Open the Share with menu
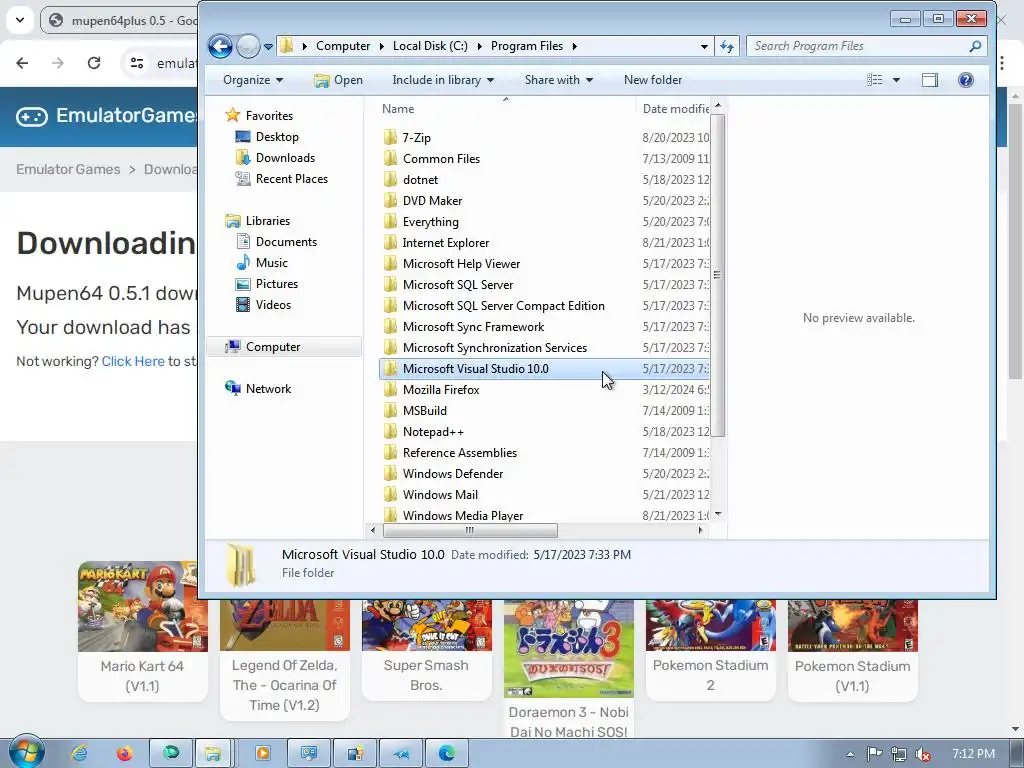Viewport: 1024px width, 768px height. pos(558,80)
